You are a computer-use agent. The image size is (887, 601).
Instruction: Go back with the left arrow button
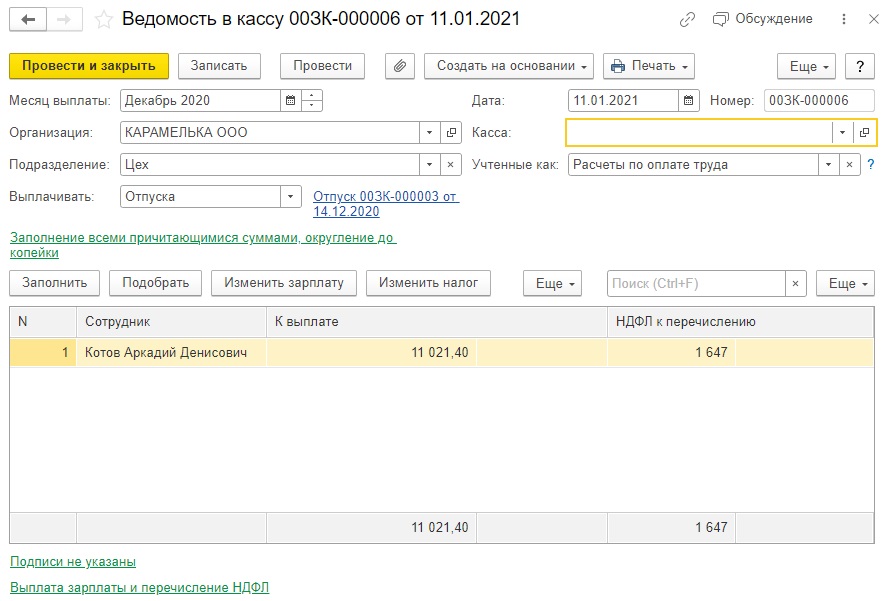(x=28, y=20)
